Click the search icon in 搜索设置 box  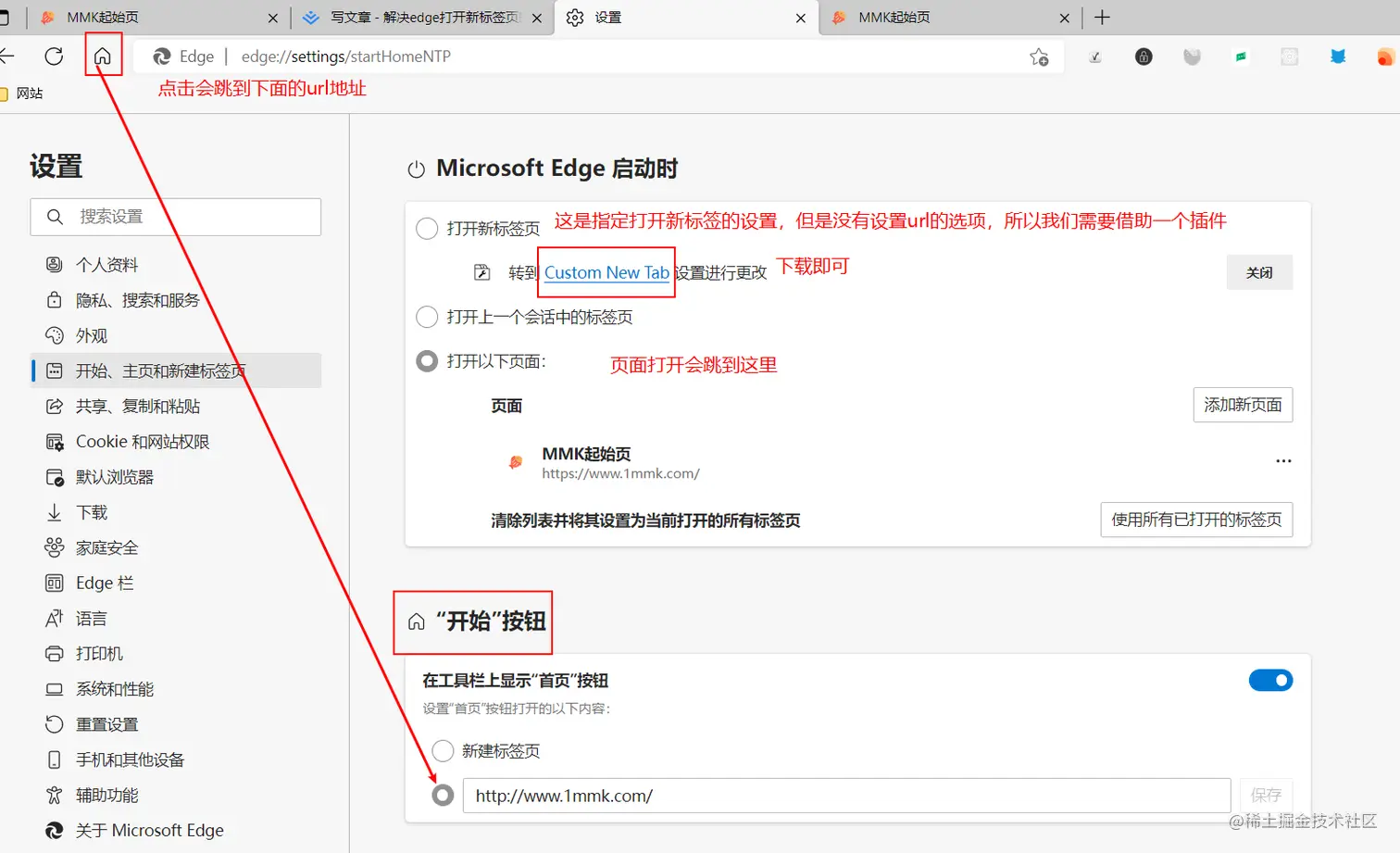(55, 217)
